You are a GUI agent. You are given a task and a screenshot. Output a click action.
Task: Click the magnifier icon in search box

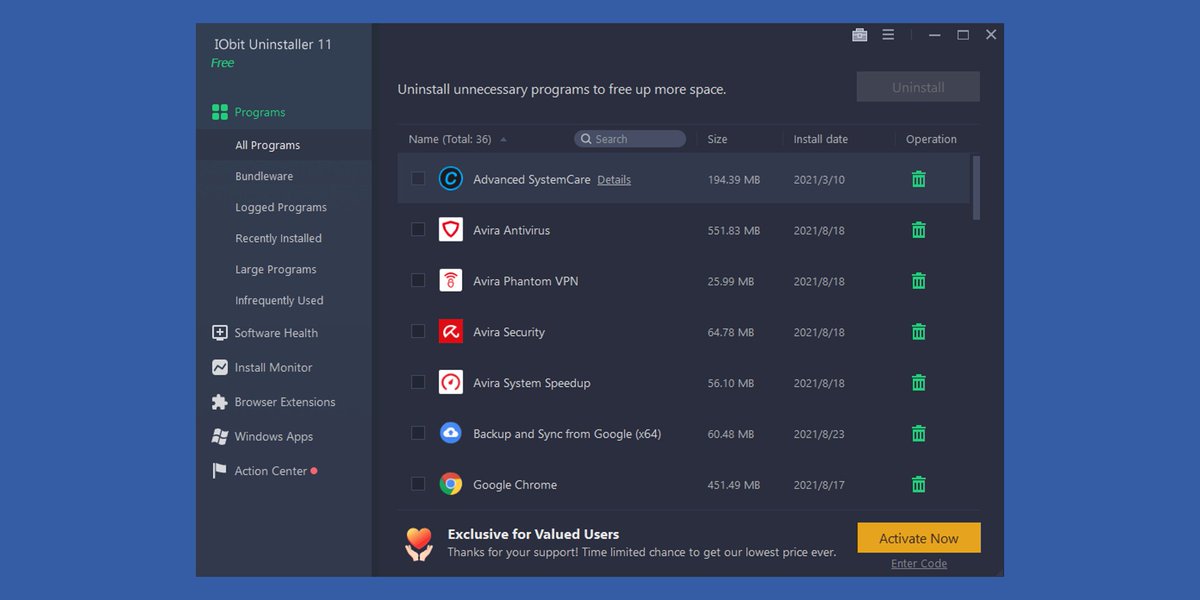pos(587,139)
